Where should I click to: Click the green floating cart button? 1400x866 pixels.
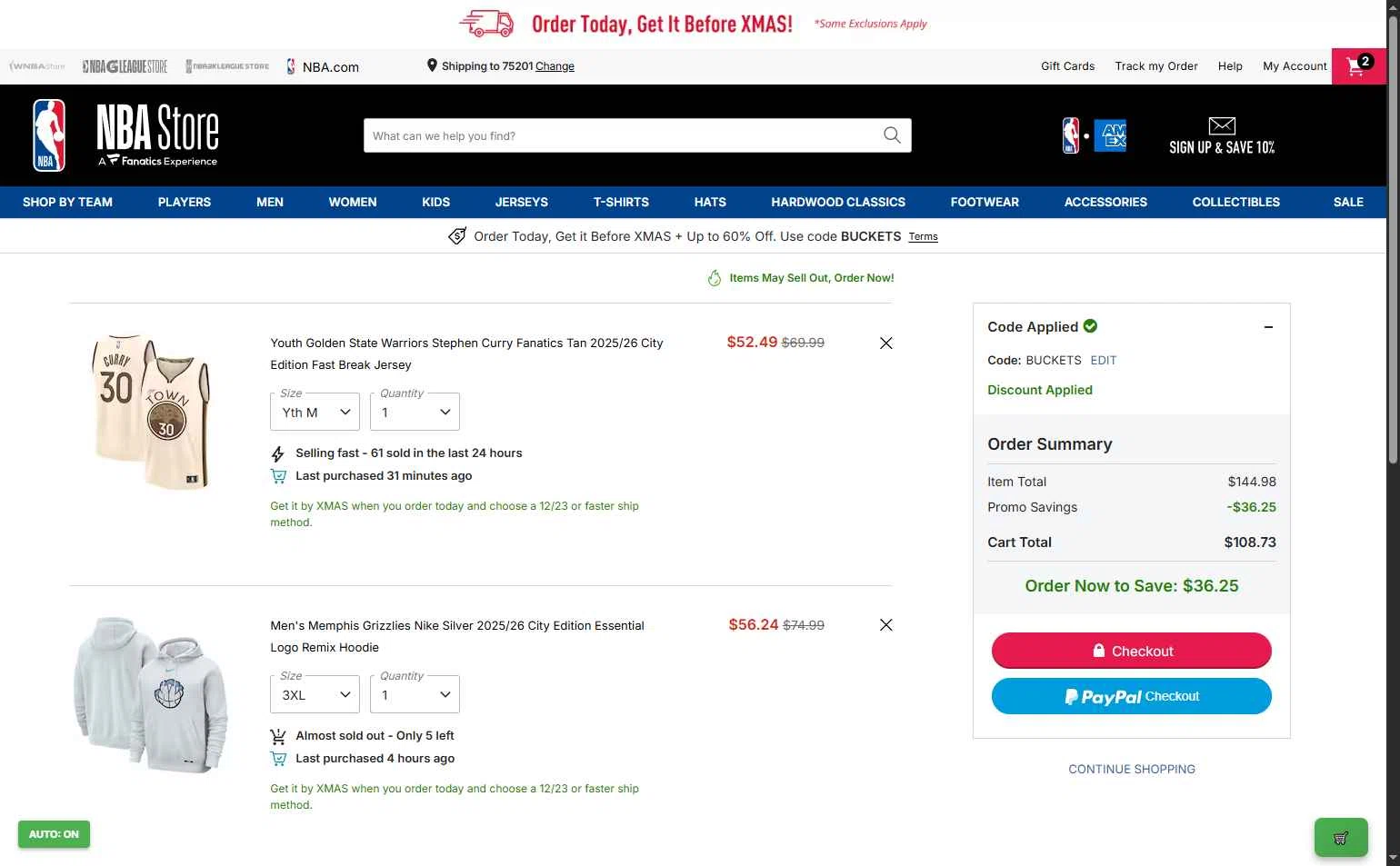coord(1341,838)
